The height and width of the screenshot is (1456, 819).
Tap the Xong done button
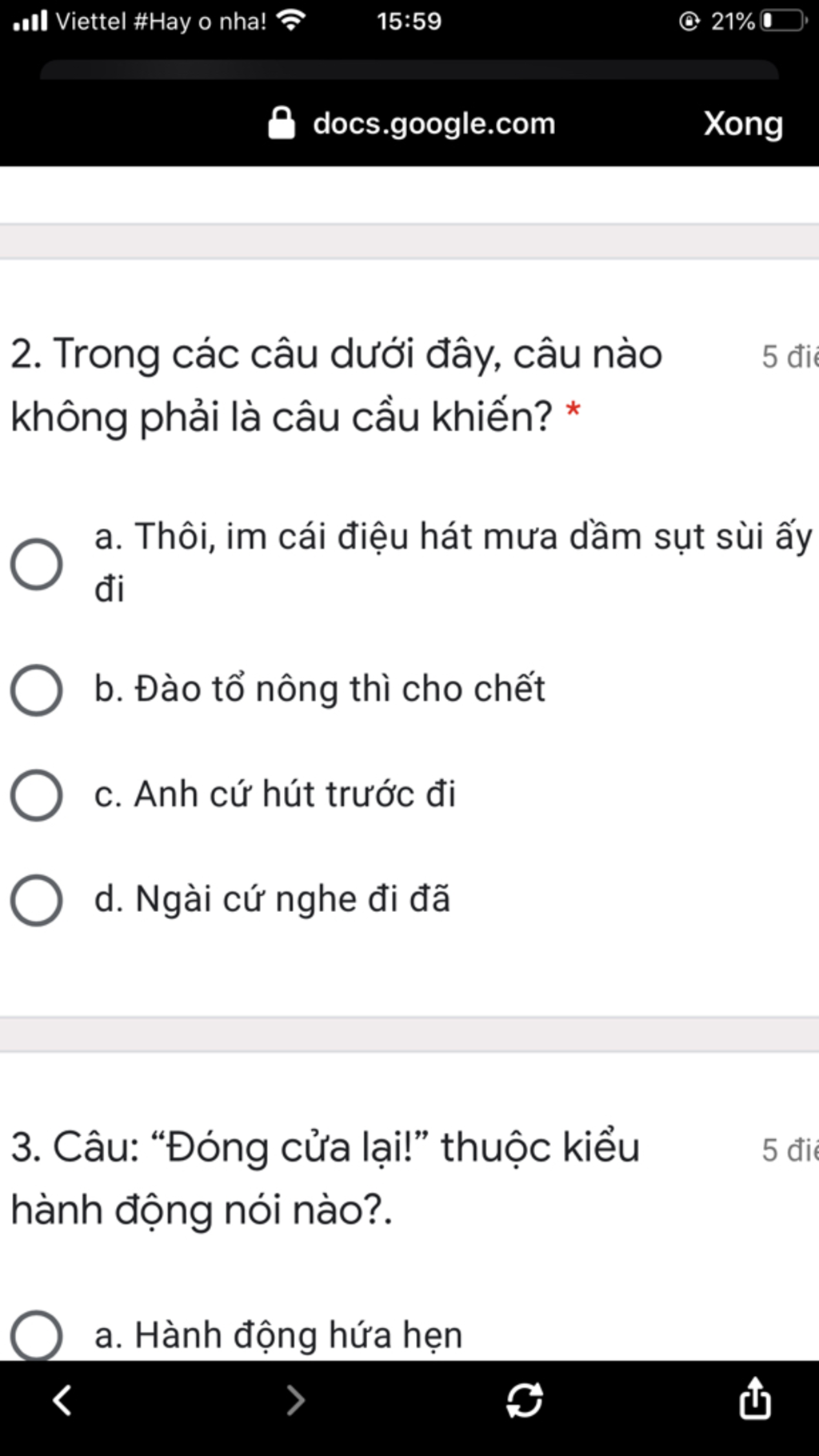tap(743, 124)
